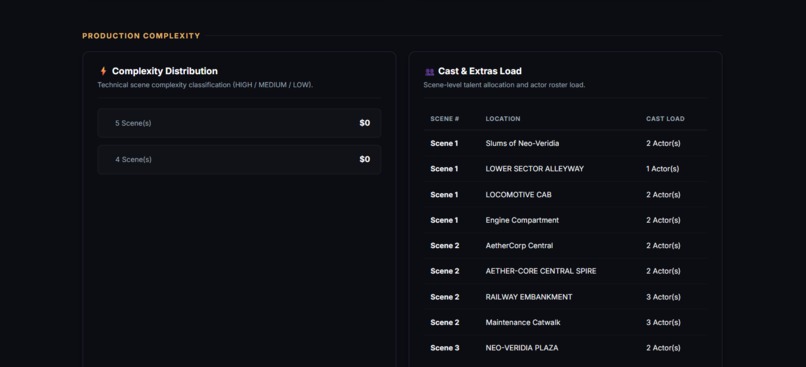Click the $0 value for 4 Scene(s)

point(364,159)
